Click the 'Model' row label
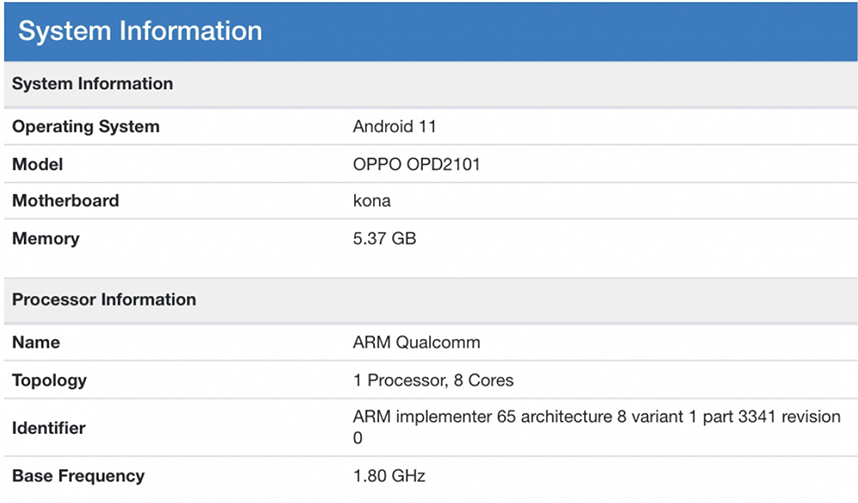This screenshot has width=858, height=503. [x=37, y=164]
